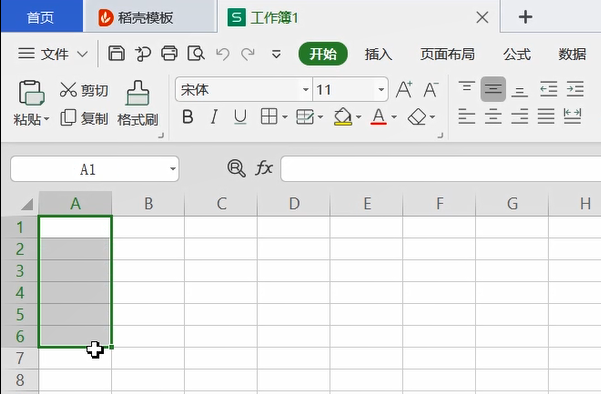Click the table style icon
Viewport: 601px width, 394px height.
click(305, 117)
